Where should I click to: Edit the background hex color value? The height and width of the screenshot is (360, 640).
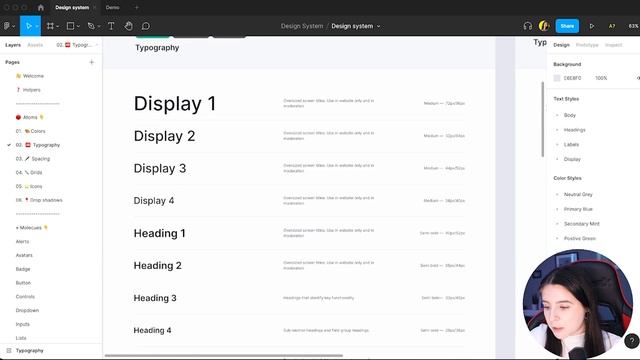pos(572,78)
